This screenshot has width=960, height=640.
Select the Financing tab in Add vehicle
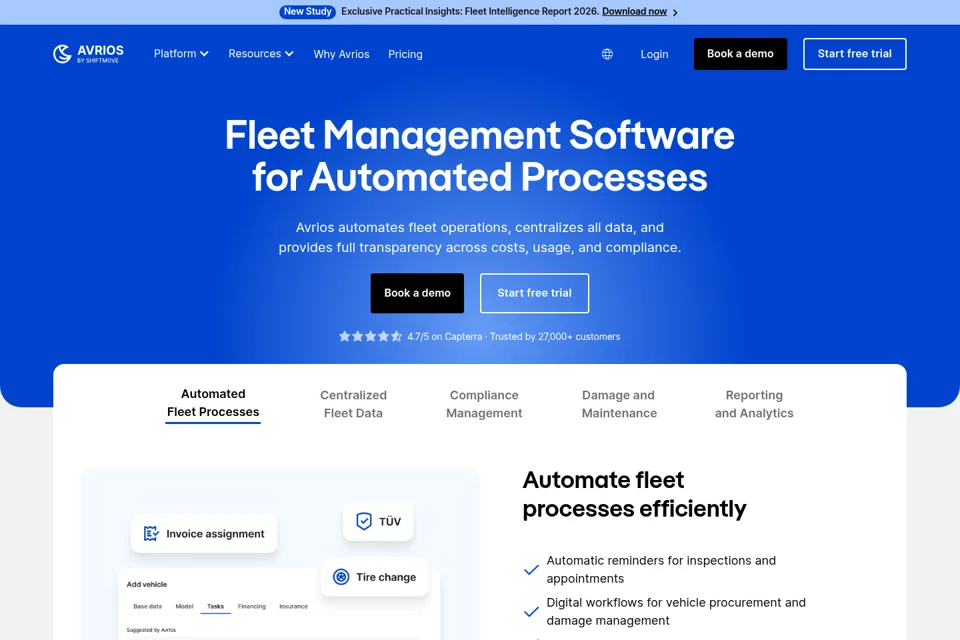tap(252, 606)
